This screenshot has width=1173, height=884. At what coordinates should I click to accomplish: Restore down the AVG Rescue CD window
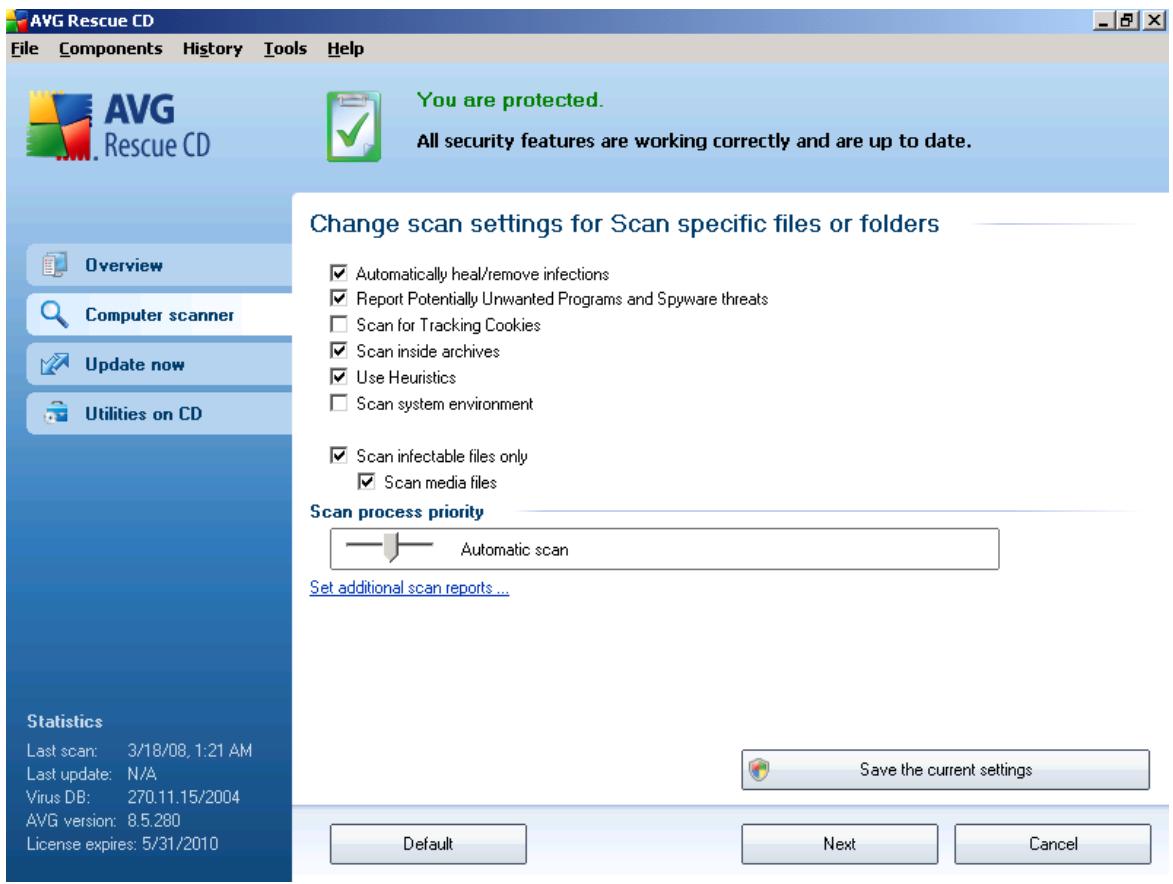click(x=1127, y=21)
